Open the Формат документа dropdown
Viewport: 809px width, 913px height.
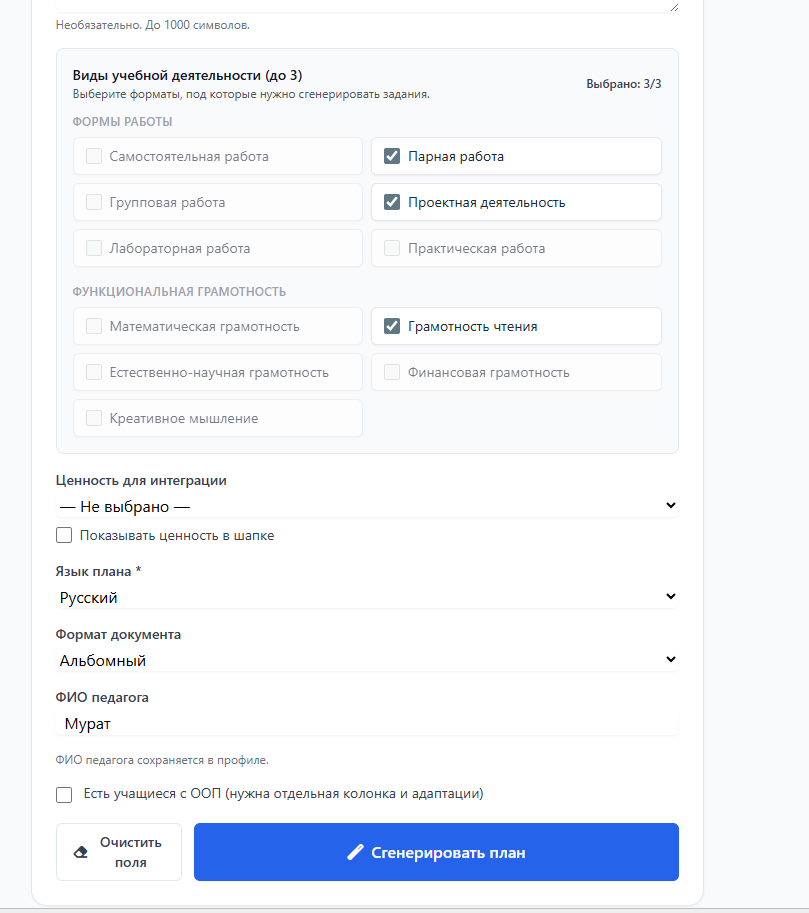367,660
